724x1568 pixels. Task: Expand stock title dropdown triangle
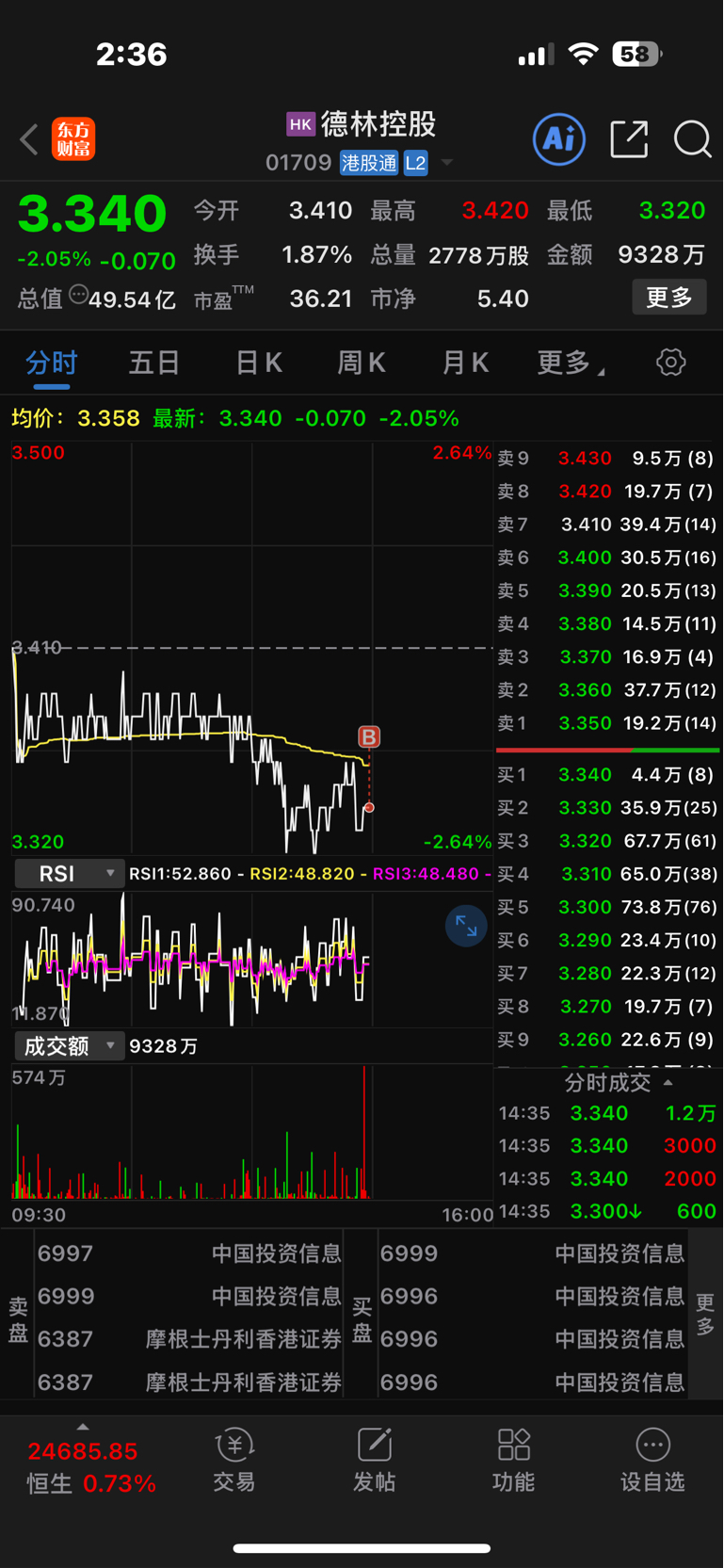tap(447, 163)
